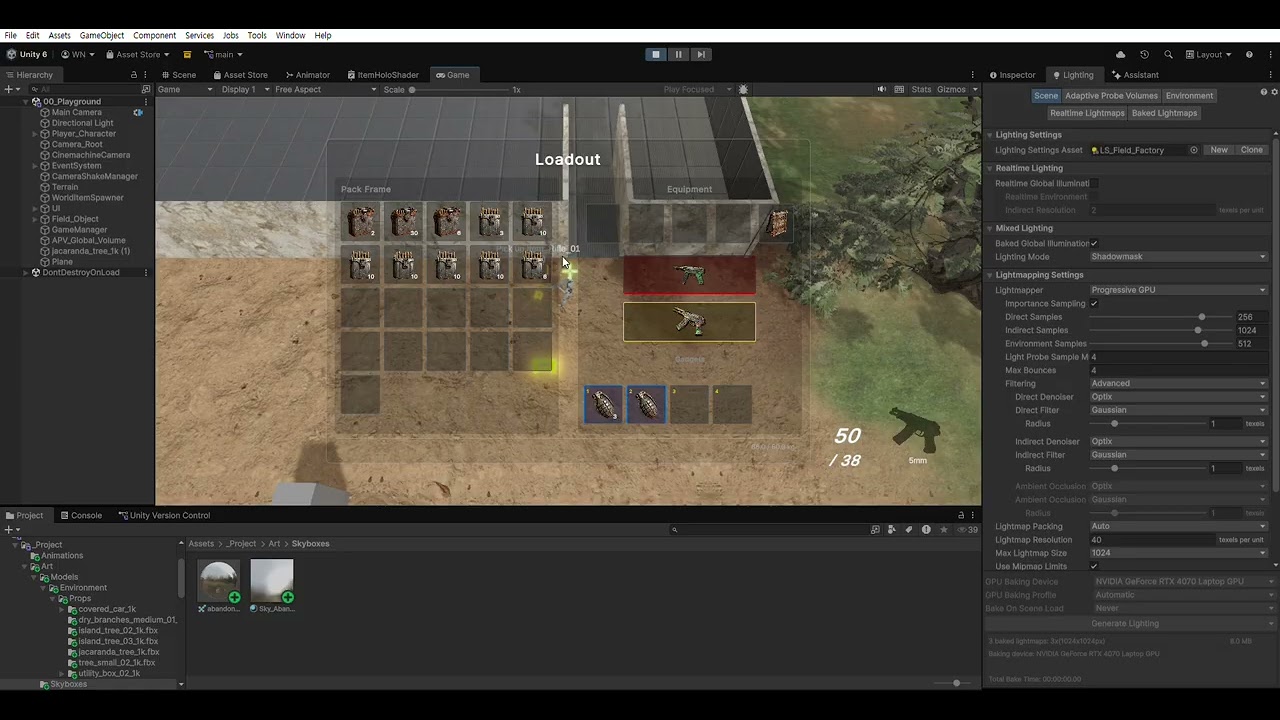Open the yellow package store icon
Image resolution: width=1280 pixels, height=720 pixels.
point(187,54)
